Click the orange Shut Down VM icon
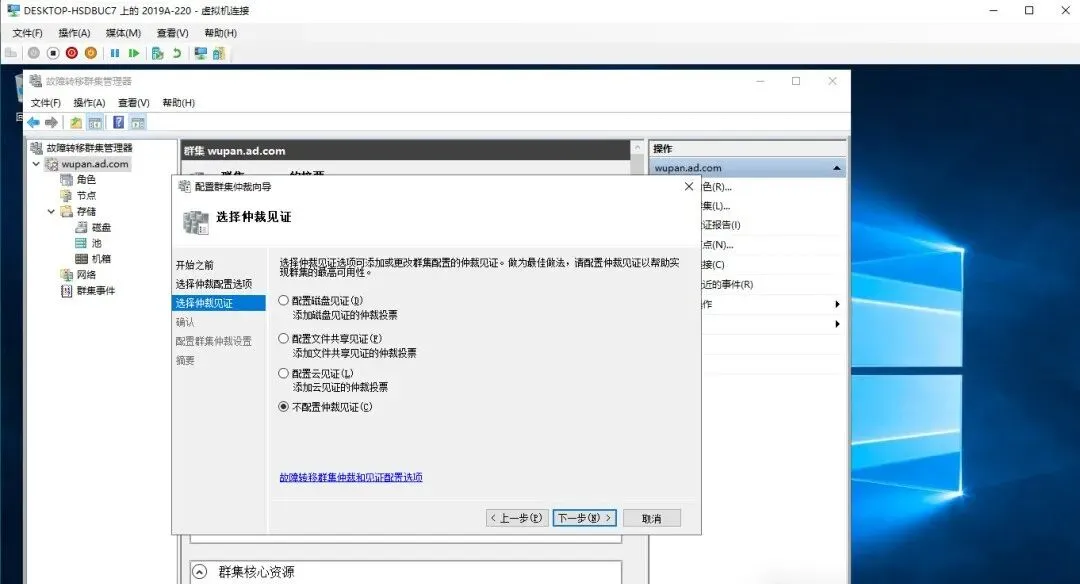 89,53
